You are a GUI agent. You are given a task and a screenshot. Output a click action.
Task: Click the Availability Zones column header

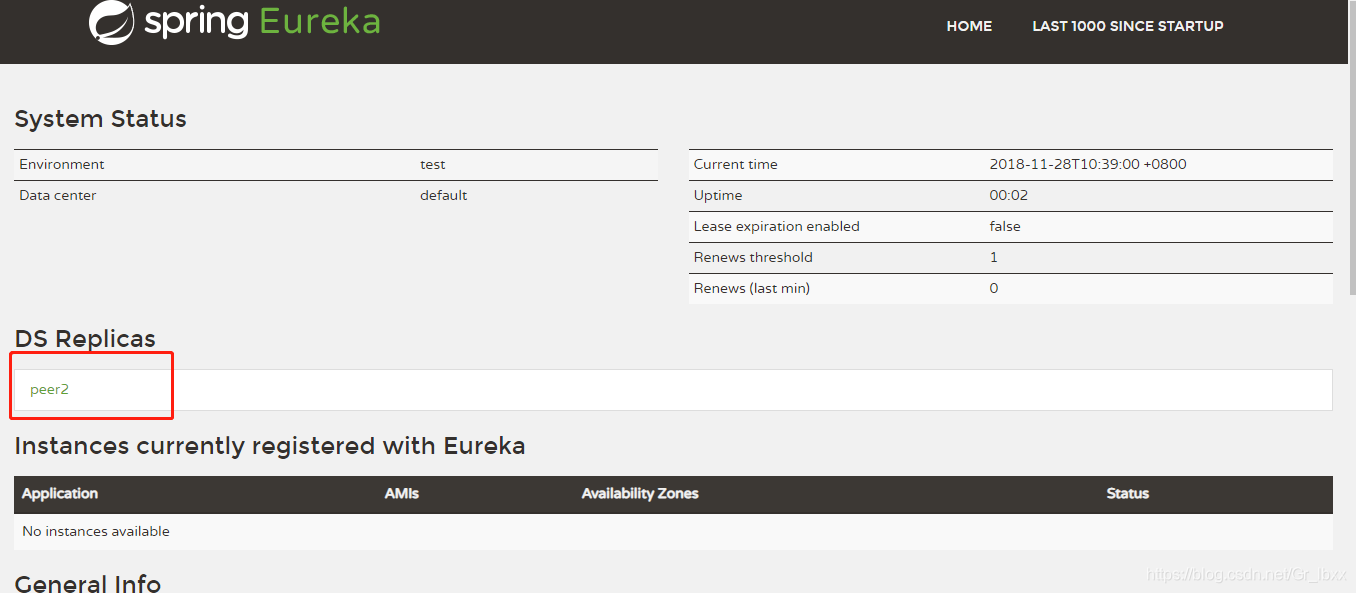pos(640,494)
